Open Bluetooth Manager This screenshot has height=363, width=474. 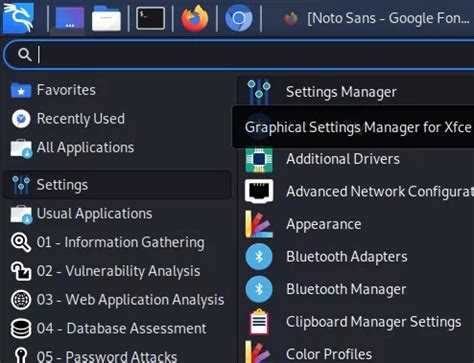point(356,289)
